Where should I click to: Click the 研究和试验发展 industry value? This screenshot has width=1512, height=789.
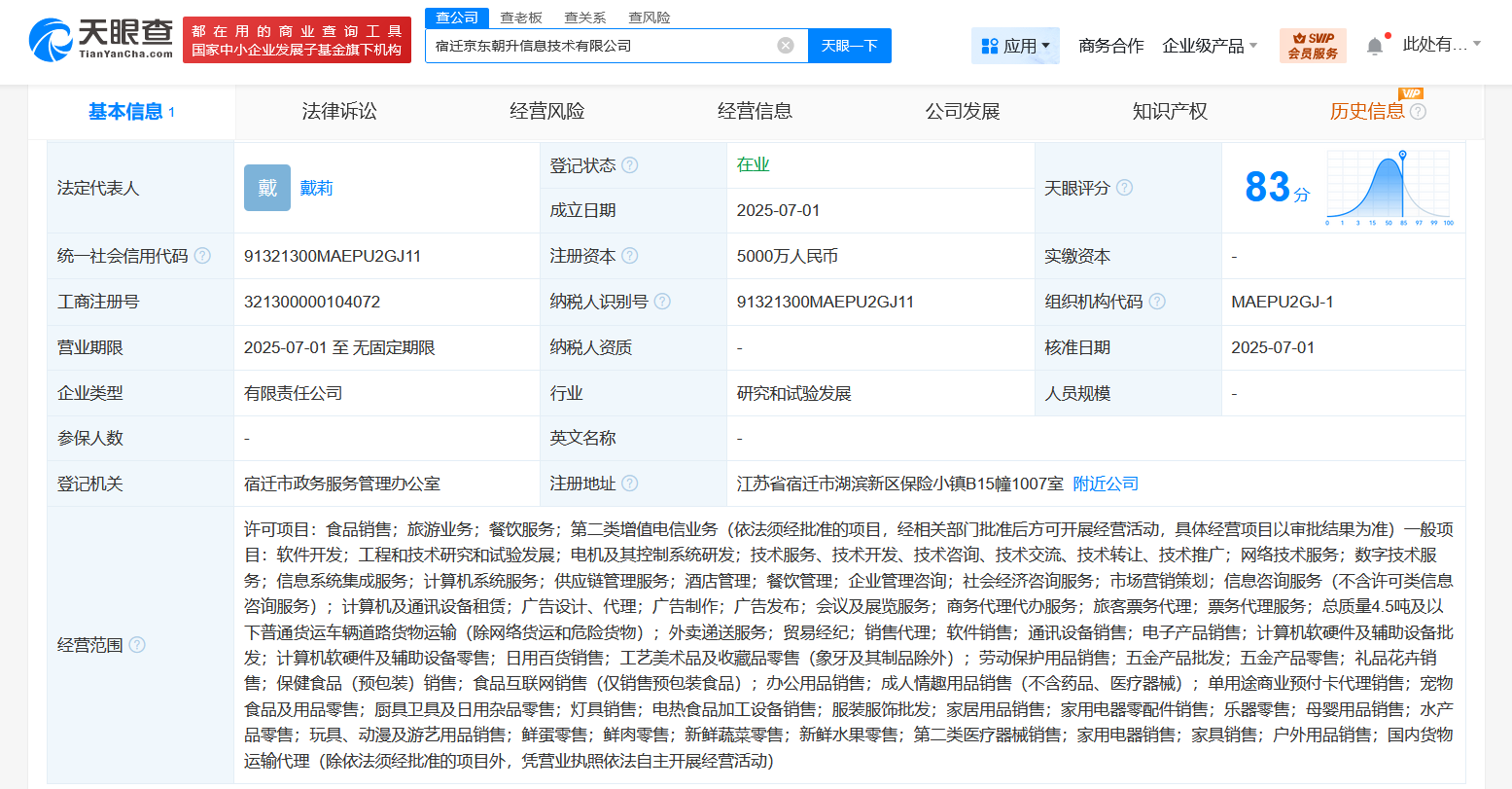tap(794, 393)
